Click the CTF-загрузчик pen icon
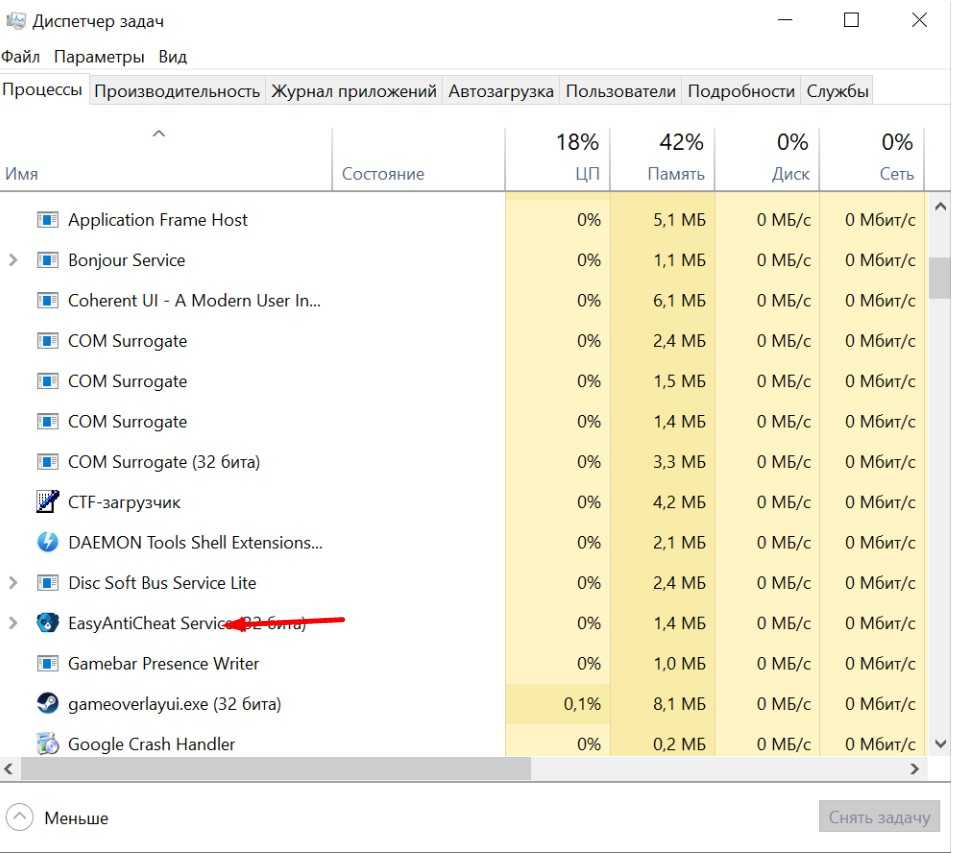The width and height of the screenshot is (954, 853). (47, 502)
